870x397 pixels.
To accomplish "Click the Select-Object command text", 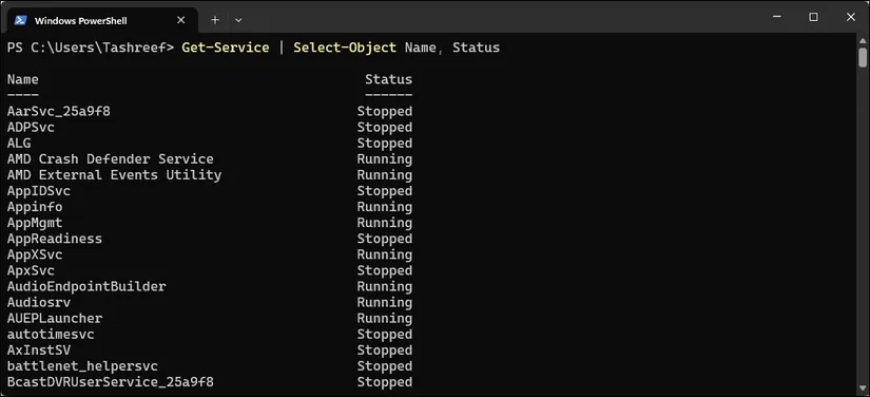I will (345, 48).
